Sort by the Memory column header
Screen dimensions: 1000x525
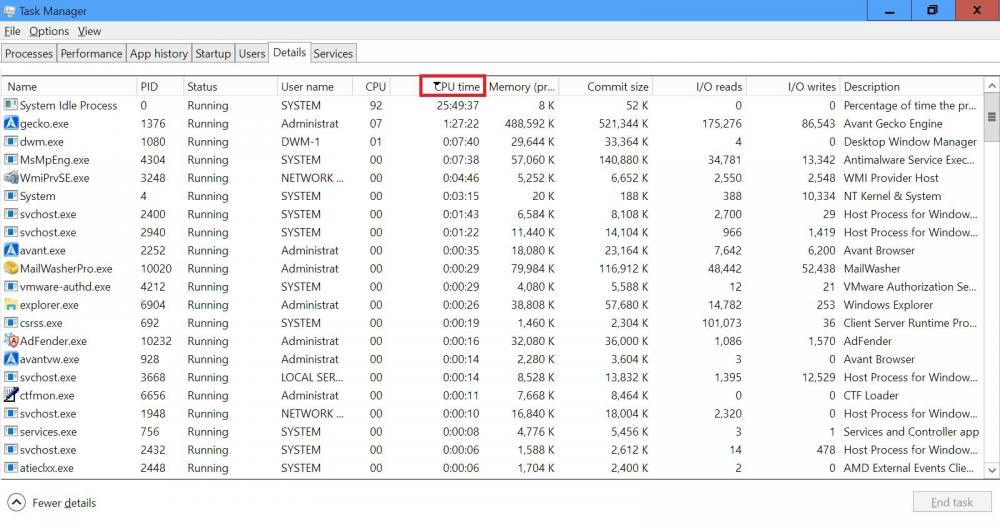coord(522,87)
